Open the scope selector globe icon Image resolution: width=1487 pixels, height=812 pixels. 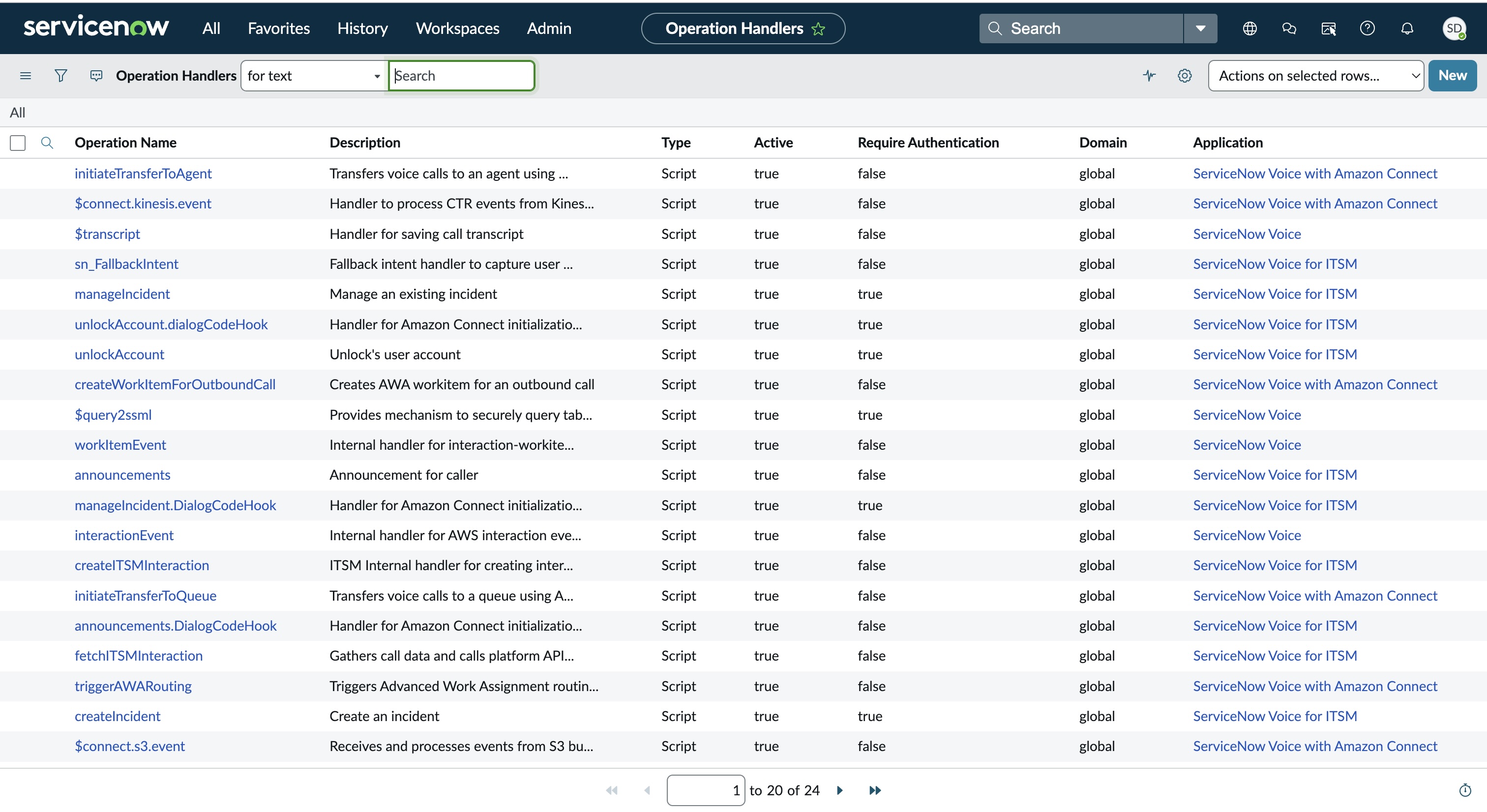click(1250, 29)
